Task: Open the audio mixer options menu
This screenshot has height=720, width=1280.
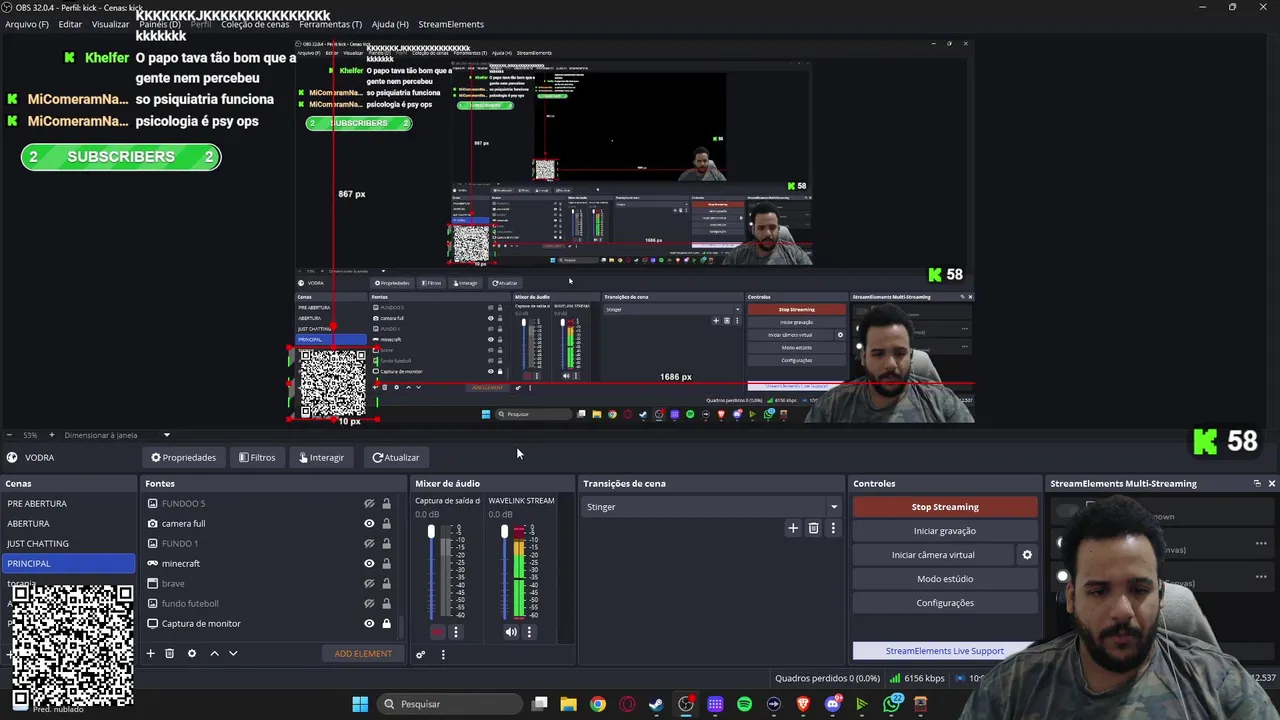Action: click(x=443, y=655)
